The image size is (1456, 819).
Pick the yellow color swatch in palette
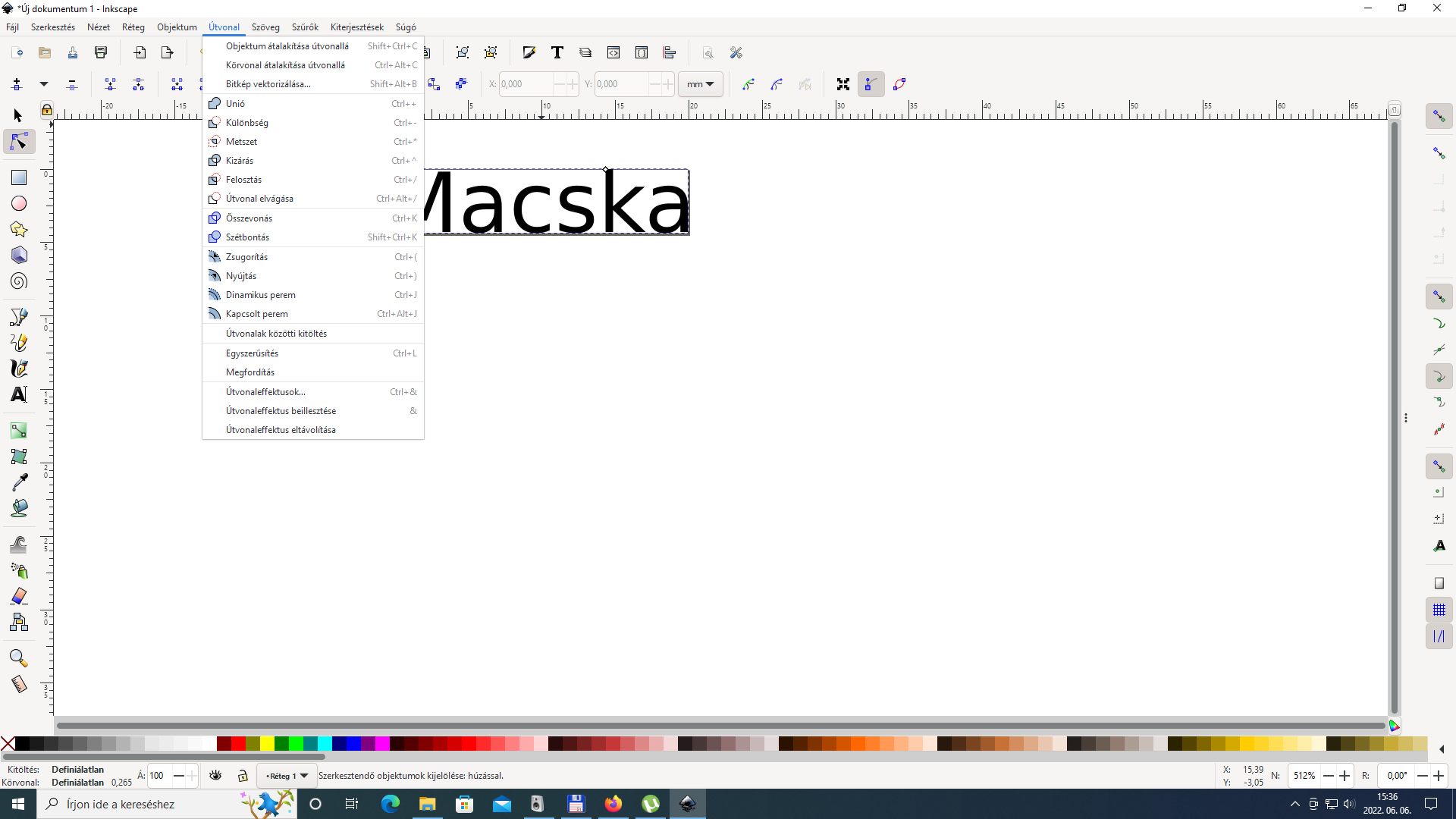[267, 744]
